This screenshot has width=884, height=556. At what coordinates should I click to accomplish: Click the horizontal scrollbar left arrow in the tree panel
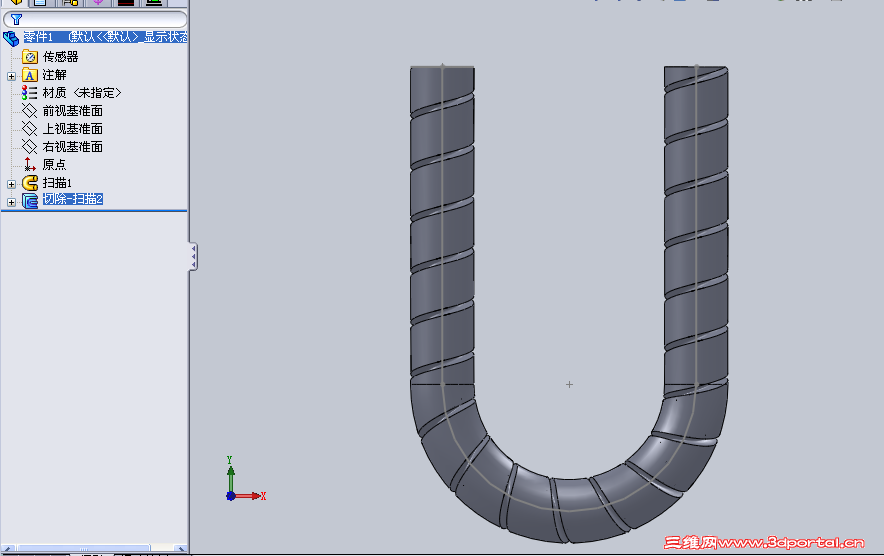tap(7, 549)
